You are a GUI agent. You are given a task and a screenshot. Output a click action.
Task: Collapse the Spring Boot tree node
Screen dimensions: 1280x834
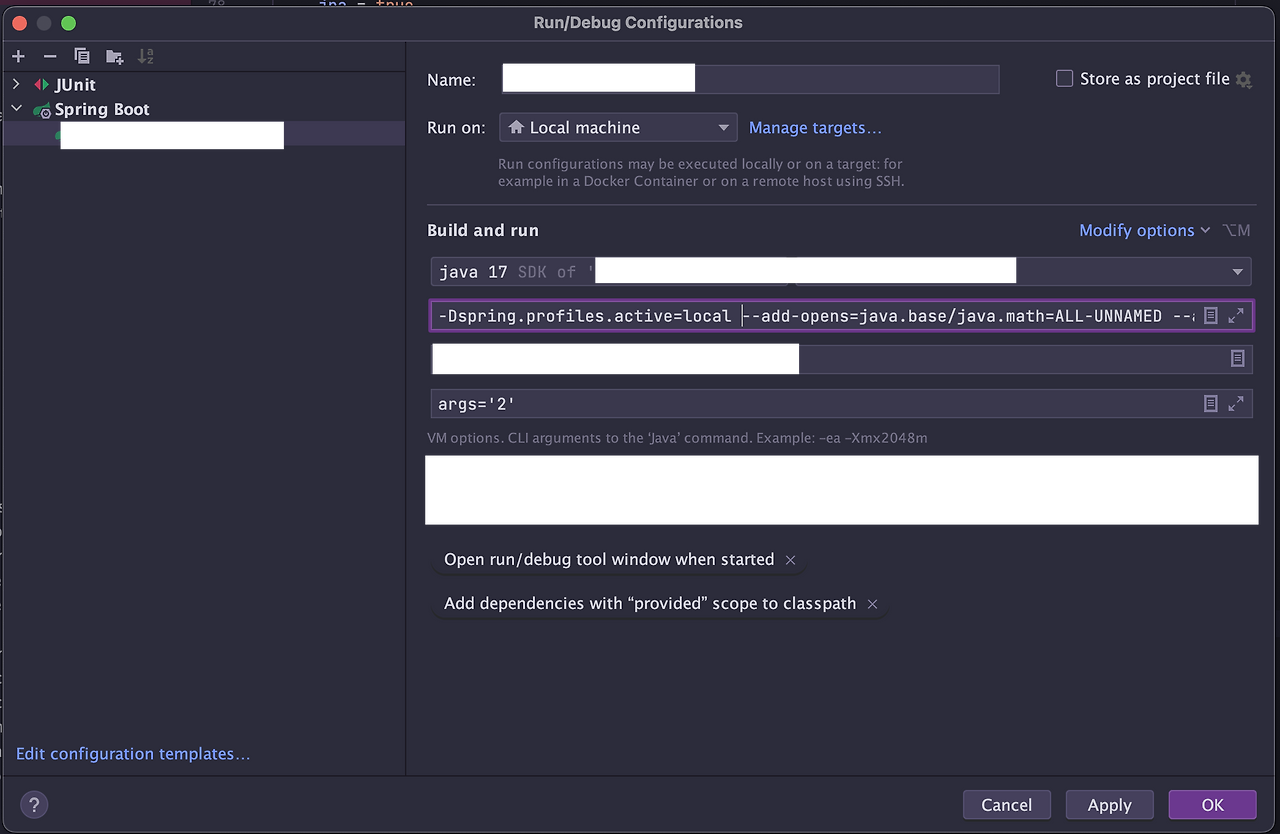tap(16, 109)
